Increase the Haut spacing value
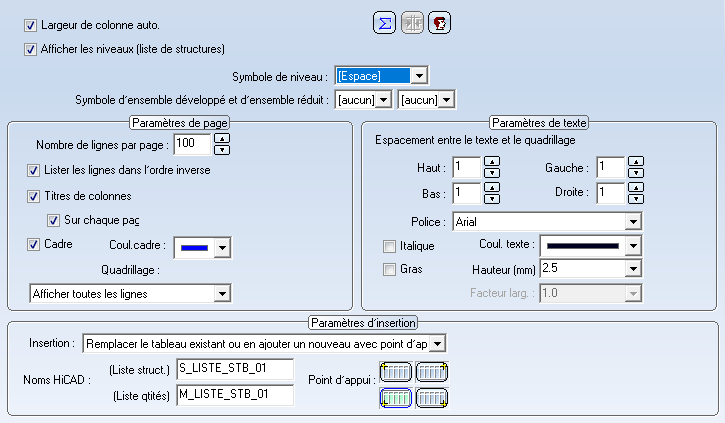Viewport: 725px width, 423px height. 491,161
